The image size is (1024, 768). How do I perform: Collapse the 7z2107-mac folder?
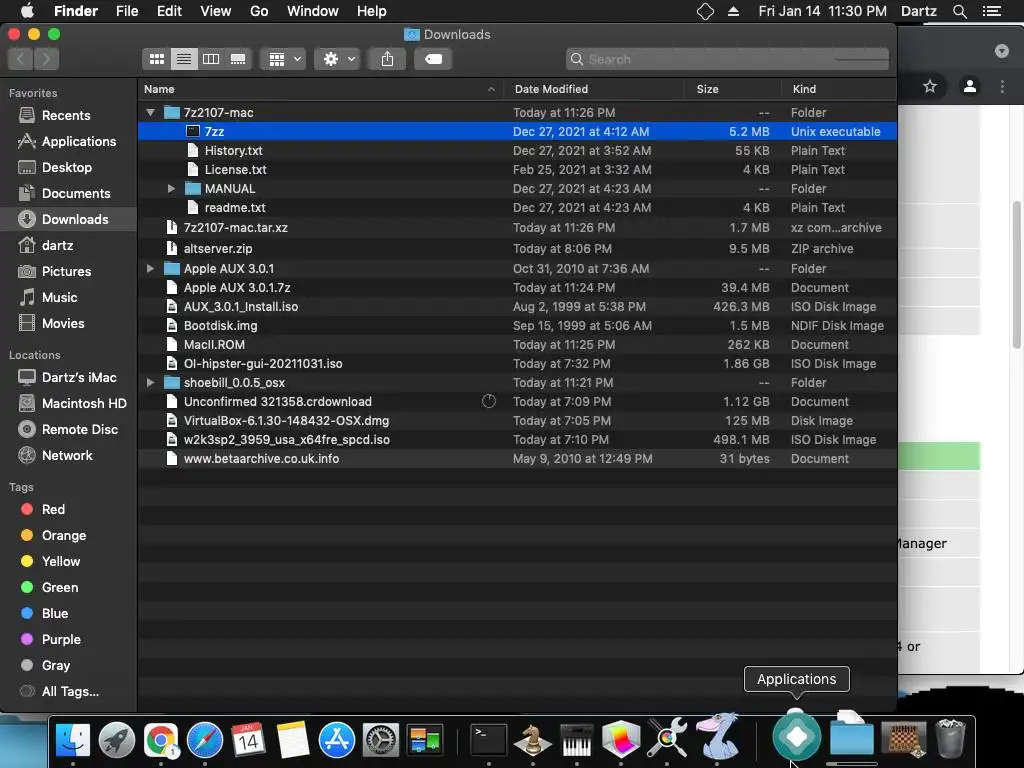(x=150, y=112)
